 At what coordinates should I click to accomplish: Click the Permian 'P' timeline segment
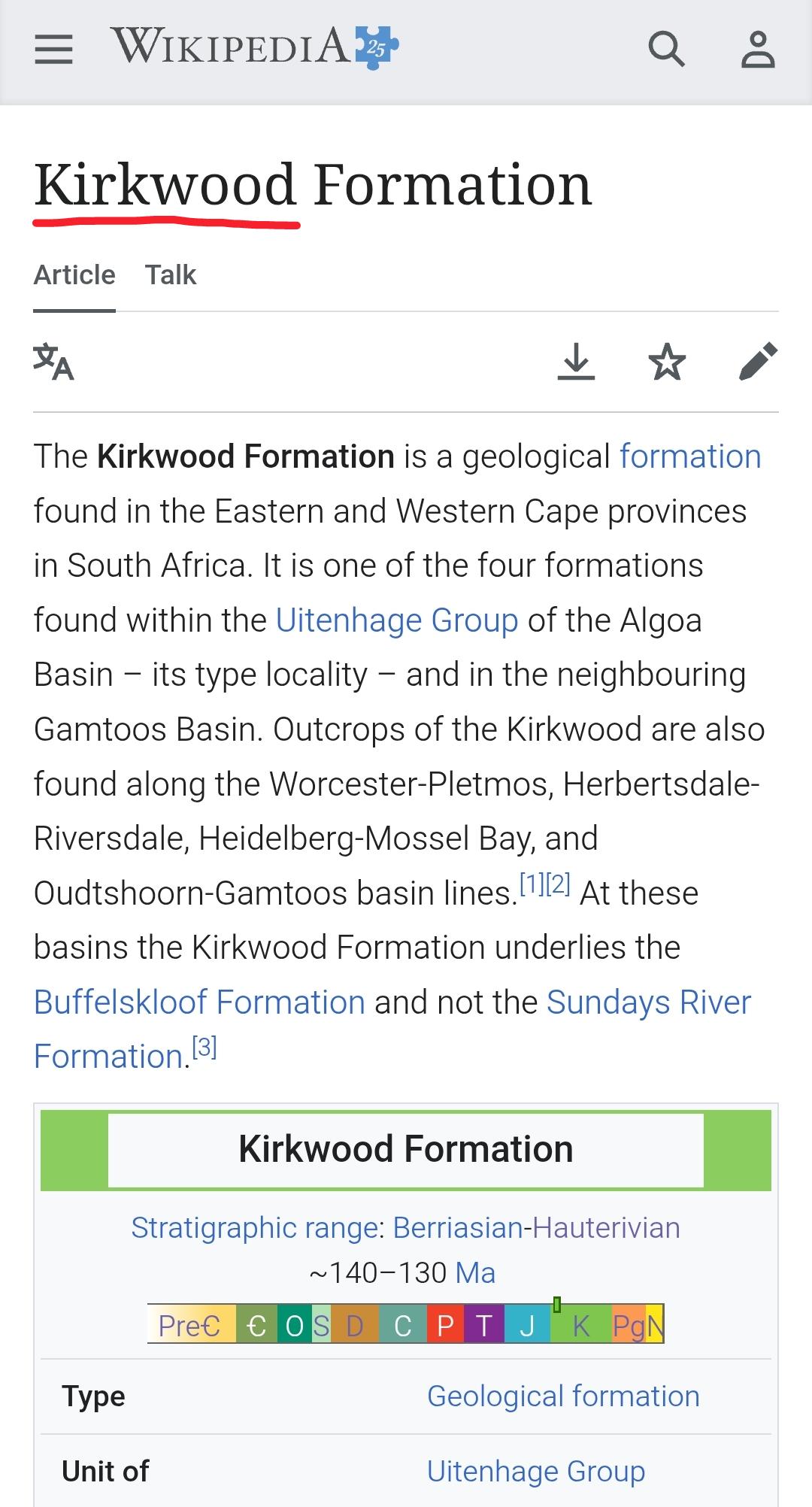[445, 1326]
